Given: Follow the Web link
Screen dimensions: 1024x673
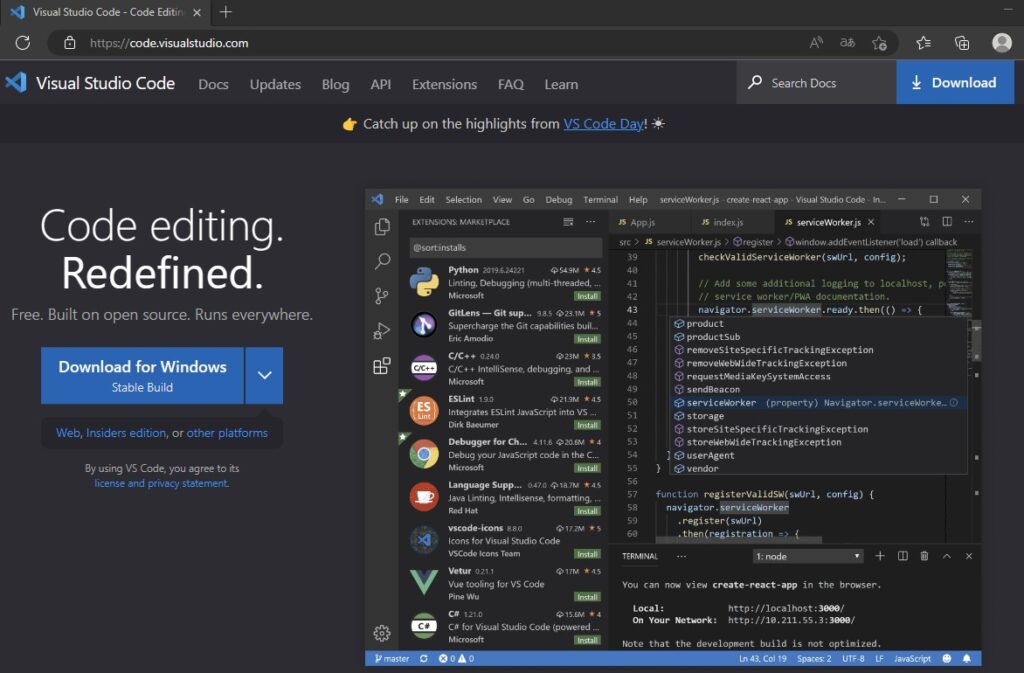Looking at the screenshot, I should click(68, 433).
